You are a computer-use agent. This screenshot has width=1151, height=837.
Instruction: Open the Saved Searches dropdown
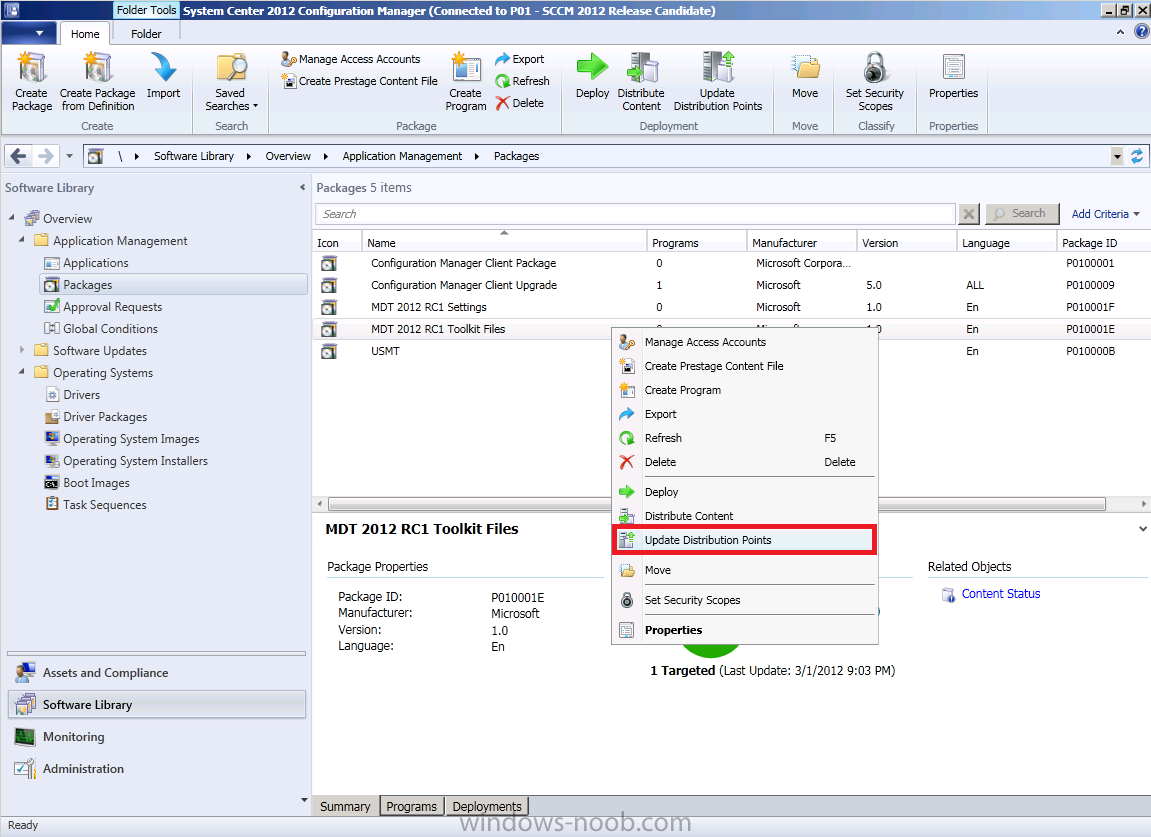(x=231, y=81)
